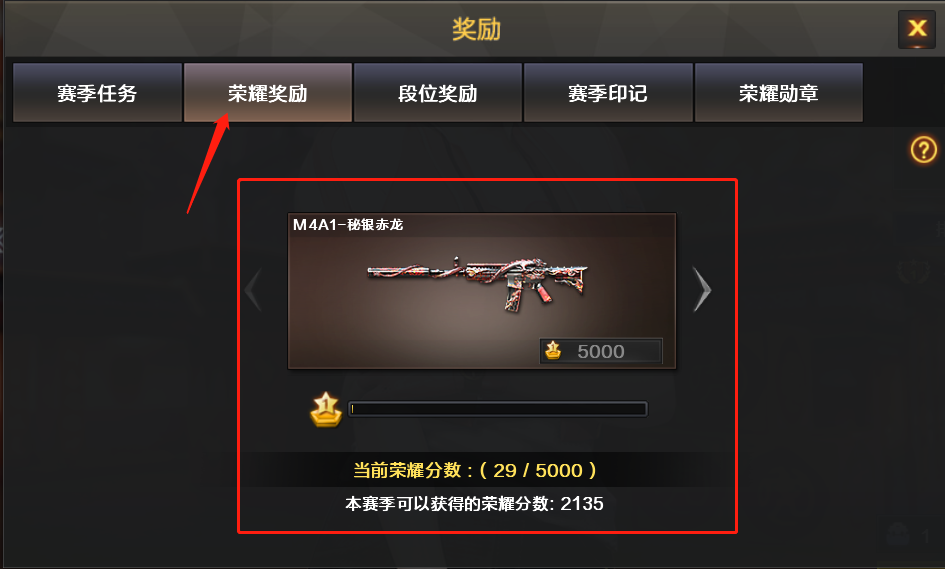
Task: View the 荣耀勋章 tab
Action: [x=779, y=93]
